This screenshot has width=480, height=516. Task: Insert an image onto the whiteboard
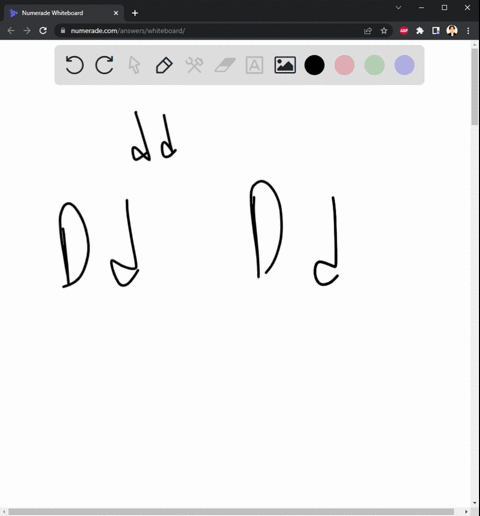[285, 65]
